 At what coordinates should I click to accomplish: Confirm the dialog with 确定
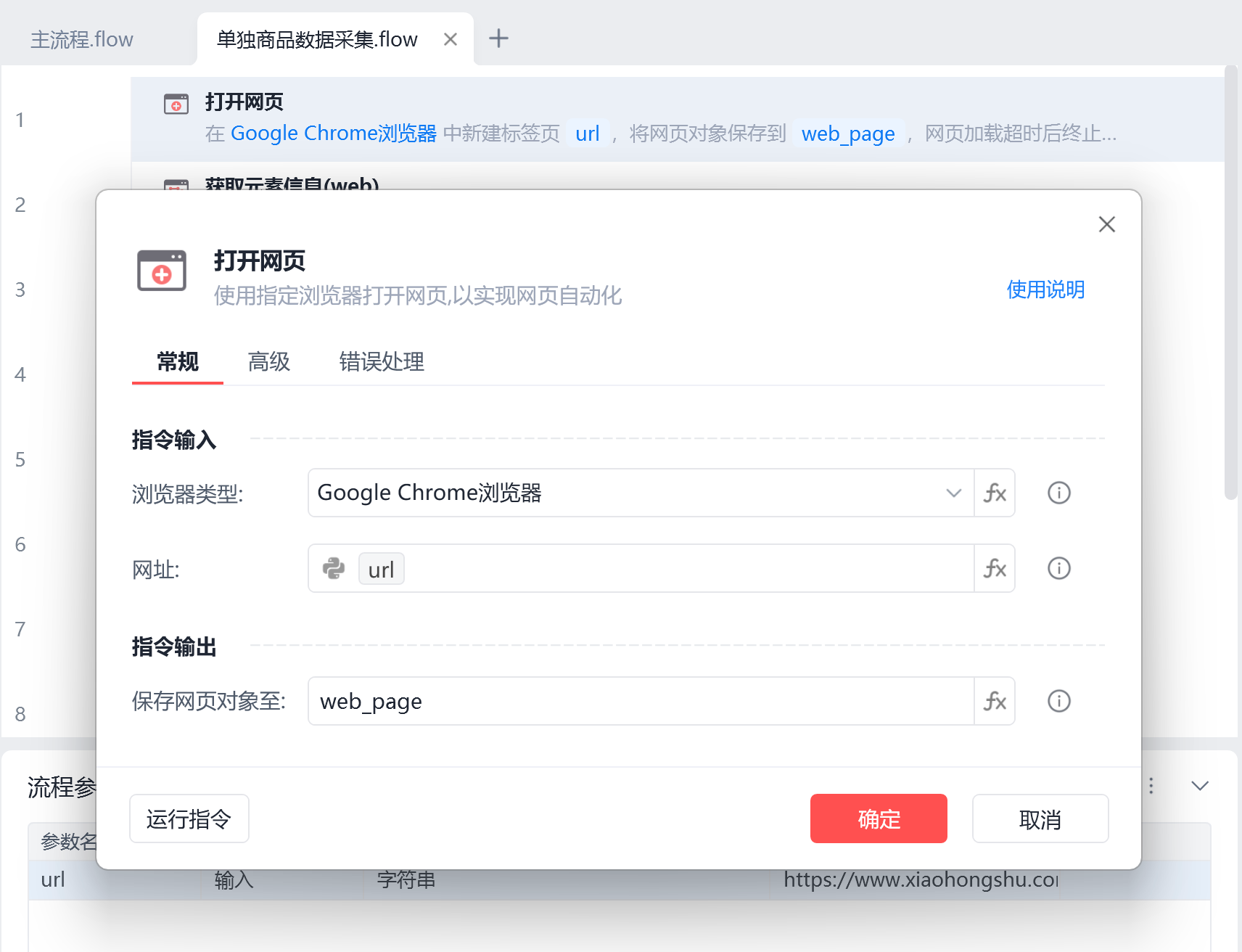878,818
